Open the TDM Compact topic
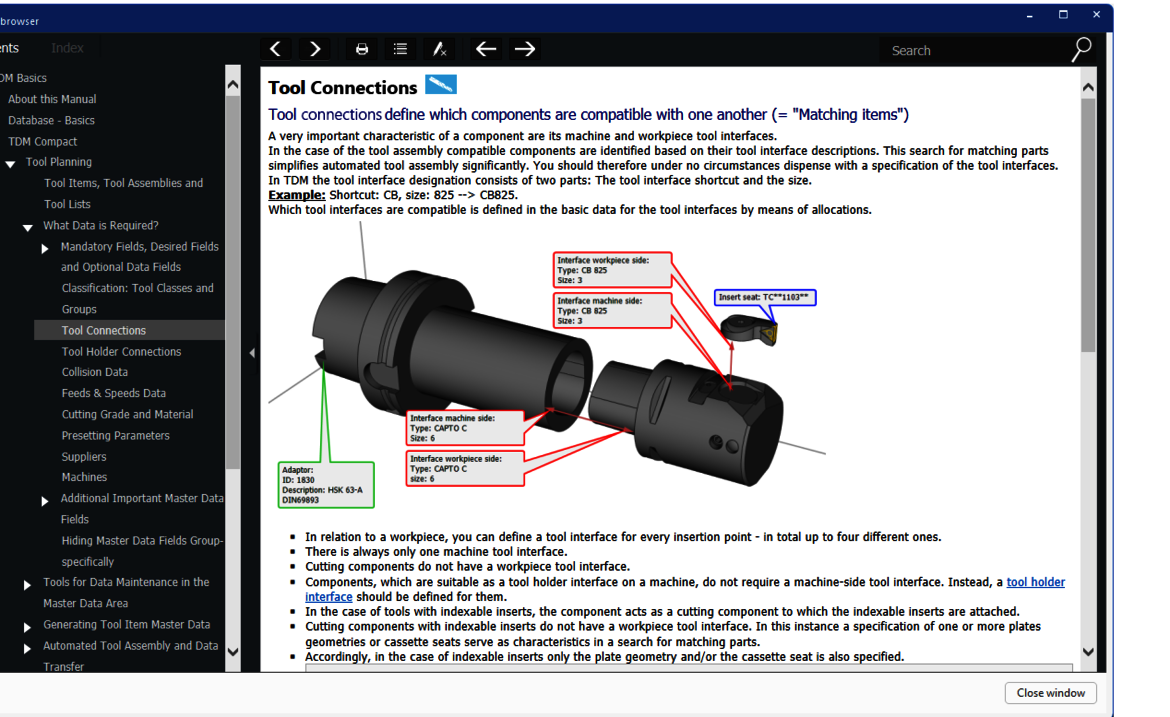 [43, 141]
